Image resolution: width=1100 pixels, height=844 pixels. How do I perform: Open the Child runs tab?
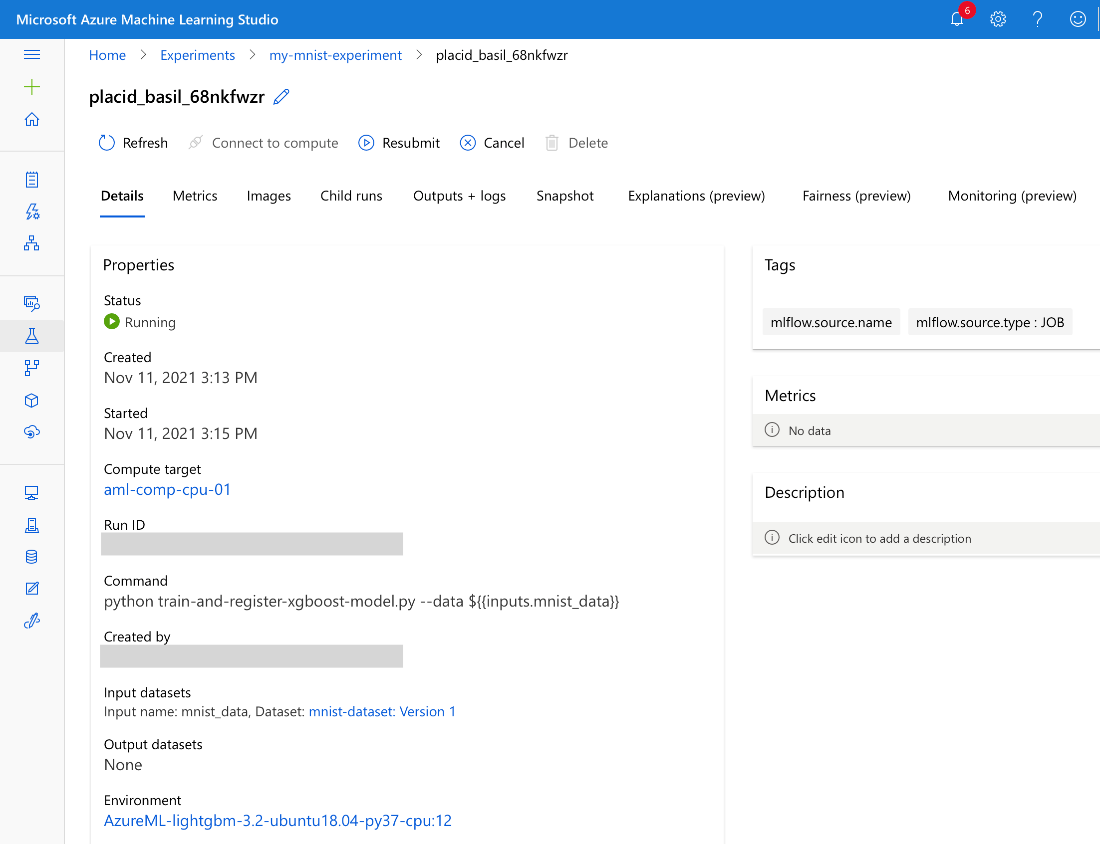coord(351,196)
